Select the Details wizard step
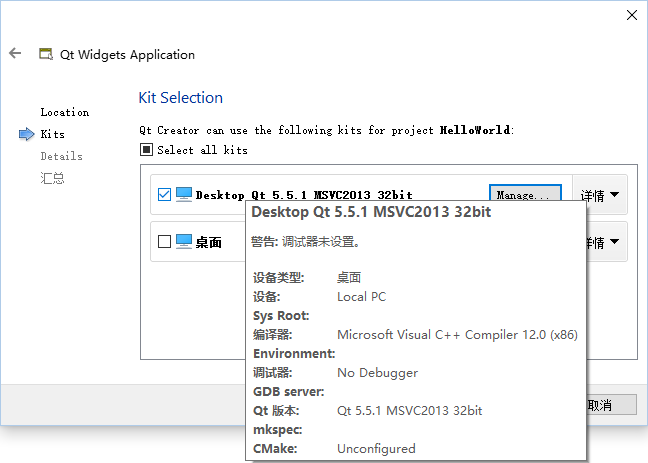Viewport: 648px width, 463px height. (62, 156)
